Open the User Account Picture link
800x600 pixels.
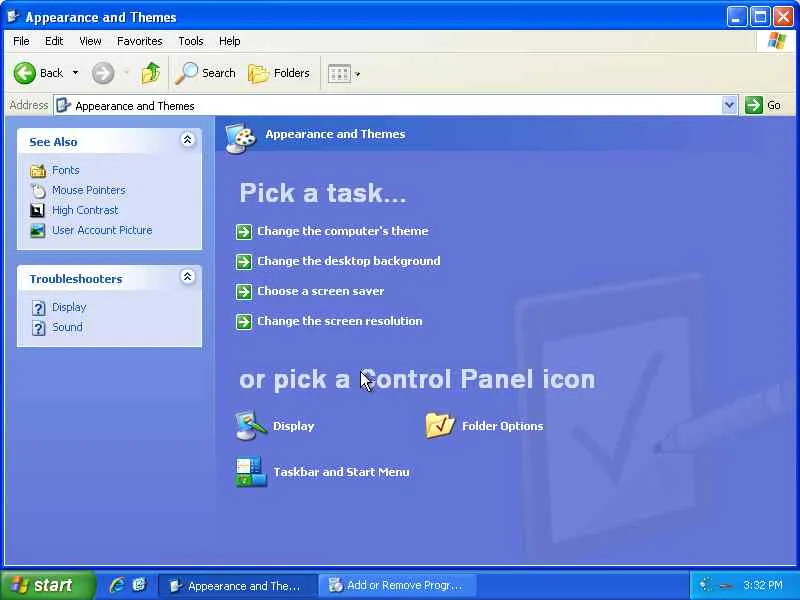(102, 230)
